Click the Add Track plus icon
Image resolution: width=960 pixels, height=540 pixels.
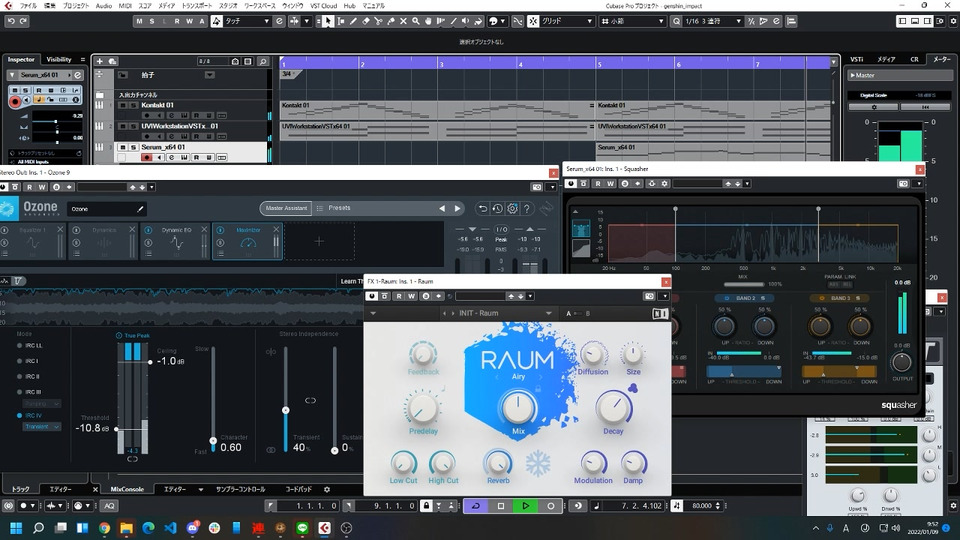pyautogui.click(x=100, y=61)
